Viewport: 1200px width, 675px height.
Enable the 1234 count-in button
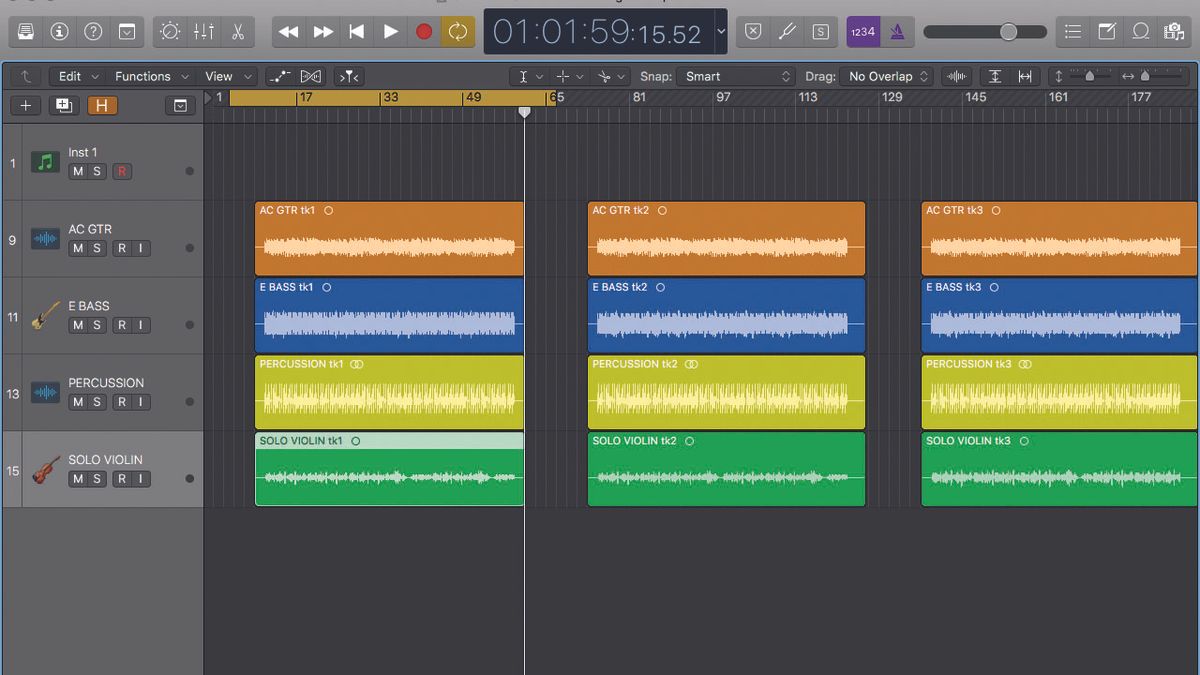coord(862,31)
